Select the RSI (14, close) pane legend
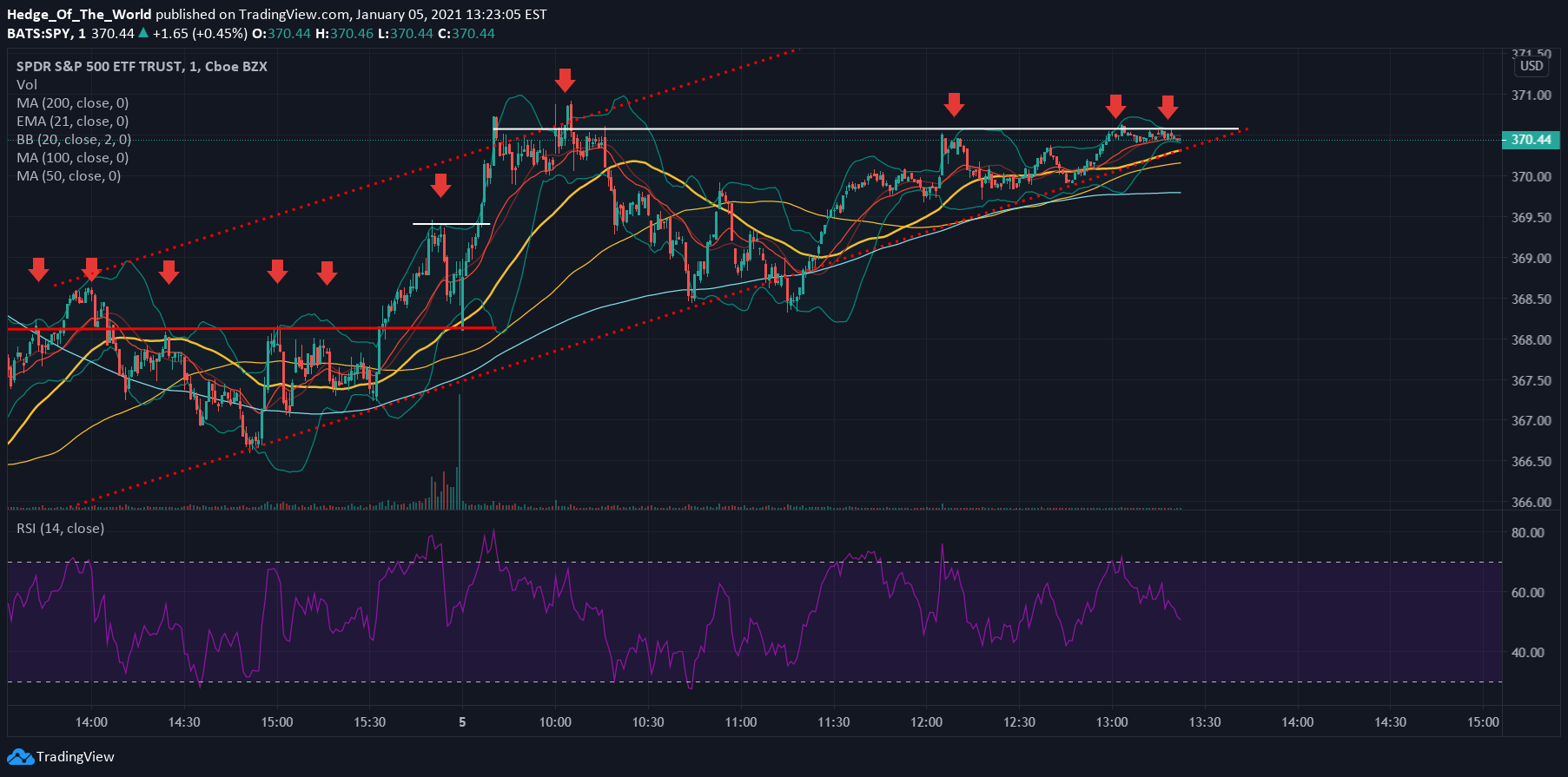Image resolution: width=1568 pixels, height=777 pixels. 60,528
